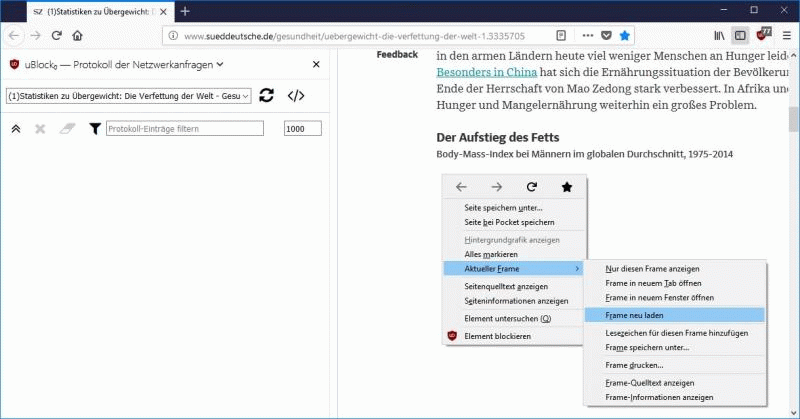Click the filter funnel icon in logger
Viewport: 800px width, 419px height.
[95, 129]
